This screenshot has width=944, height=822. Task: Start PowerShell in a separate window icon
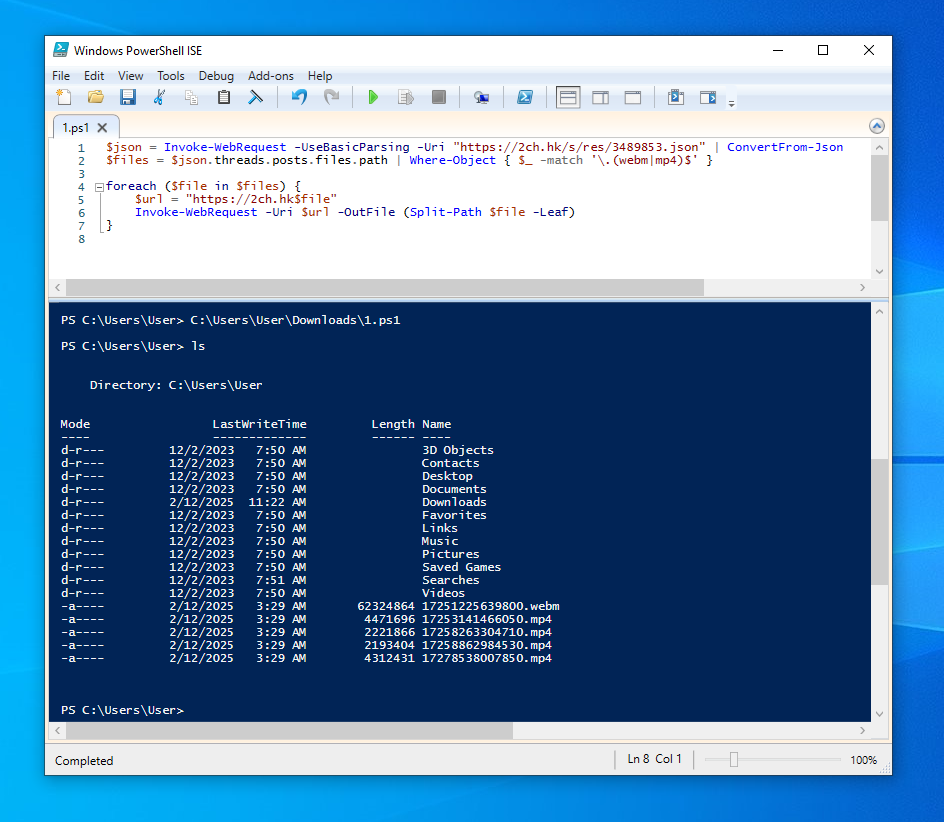(525, 97)
